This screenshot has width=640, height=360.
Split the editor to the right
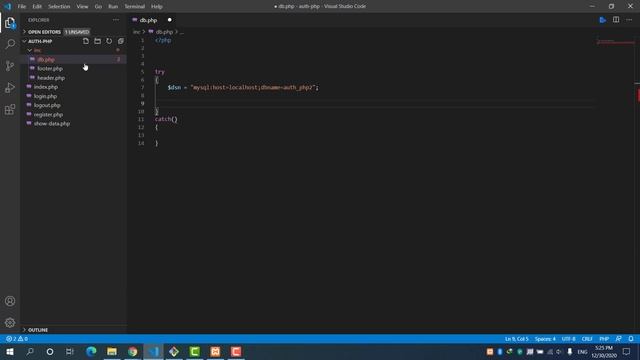point(616,20)
